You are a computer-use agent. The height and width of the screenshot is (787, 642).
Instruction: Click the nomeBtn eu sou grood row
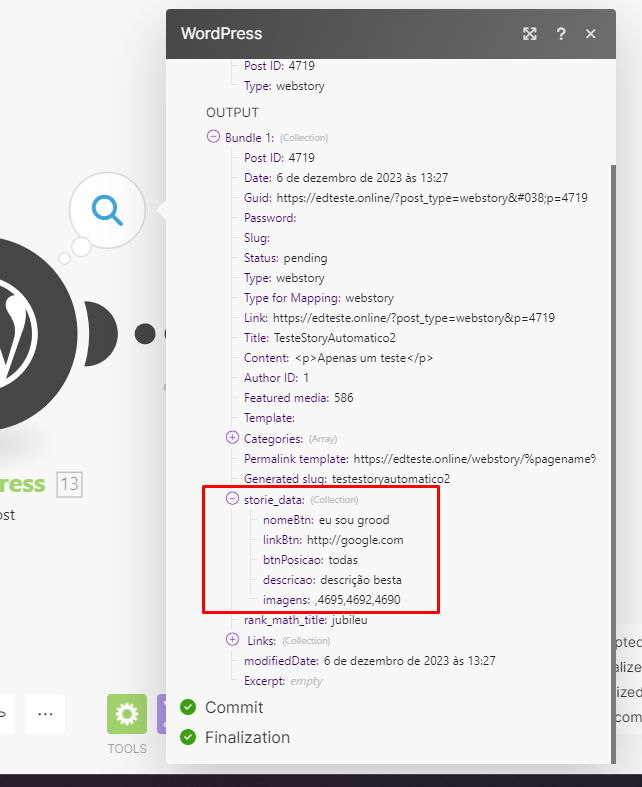tap(326, 520)
